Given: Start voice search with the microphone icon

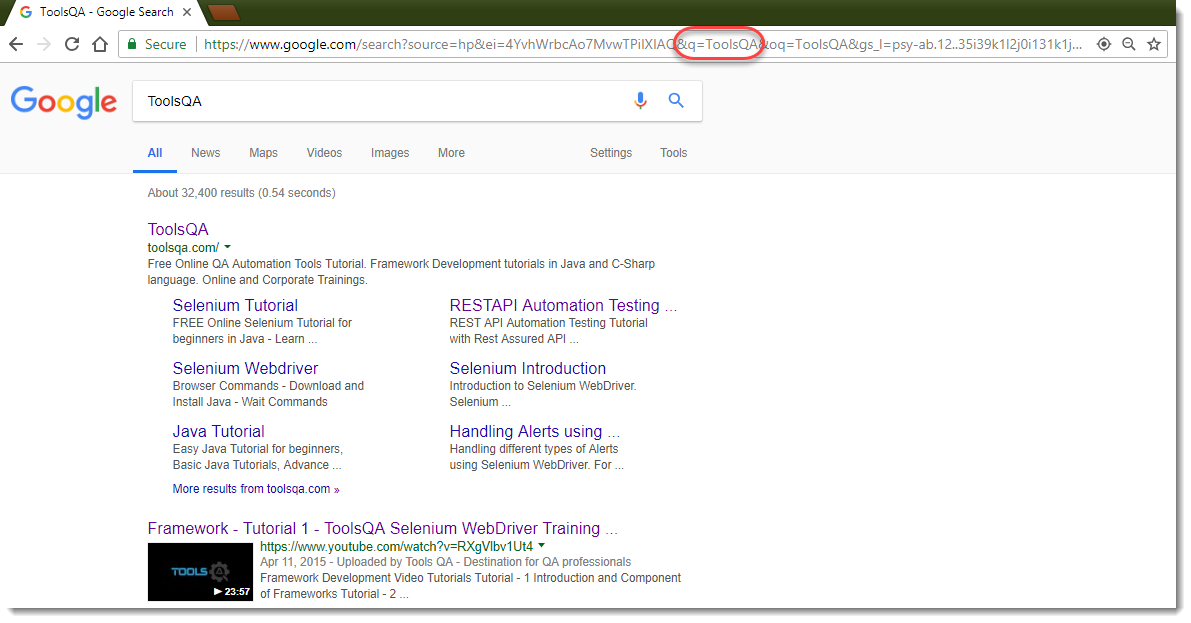Looking at the screenshot, I should [640, 100].
